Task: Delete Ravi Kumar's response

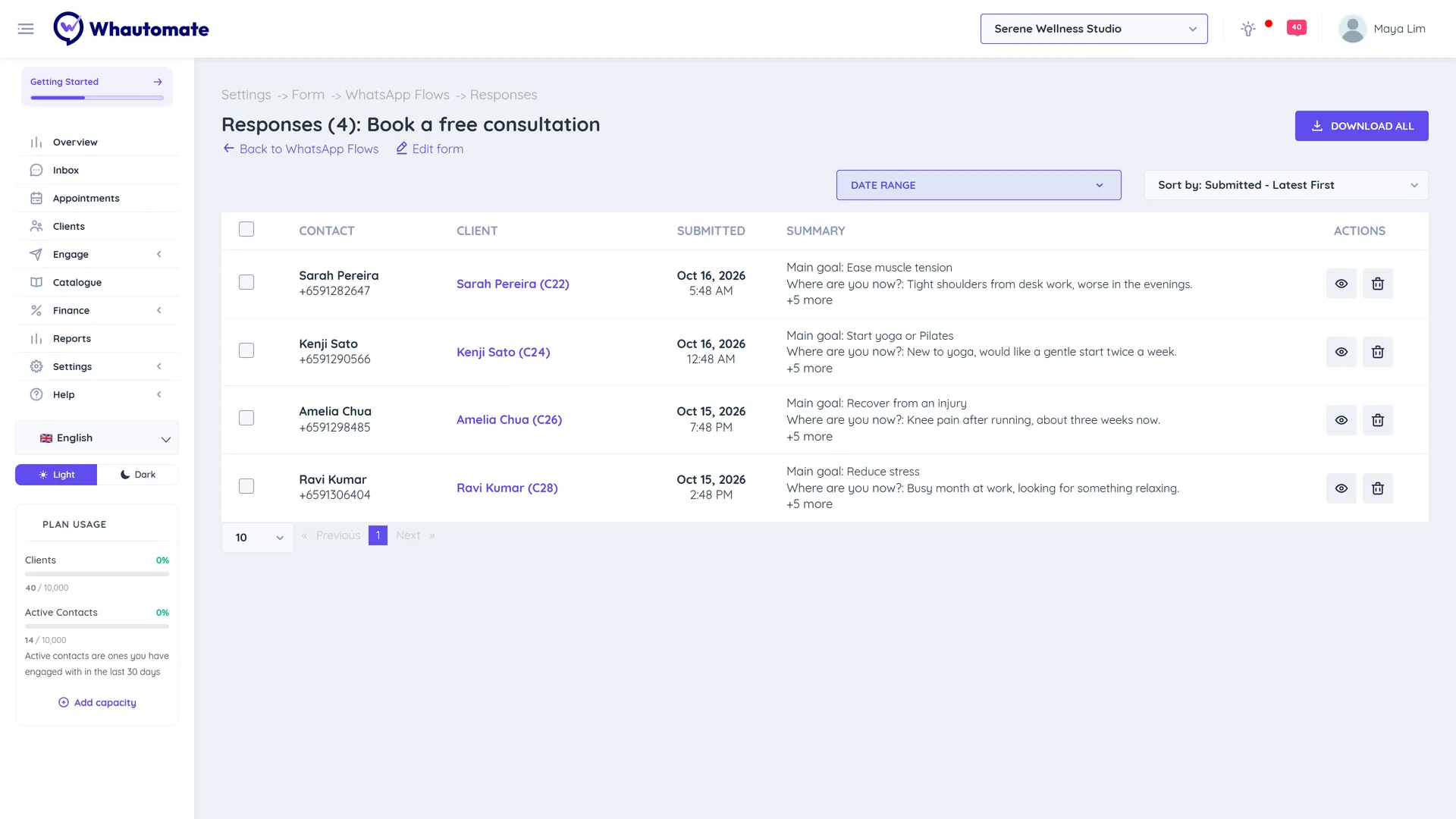Action: pyautogui.click(x=1377, y=488)
